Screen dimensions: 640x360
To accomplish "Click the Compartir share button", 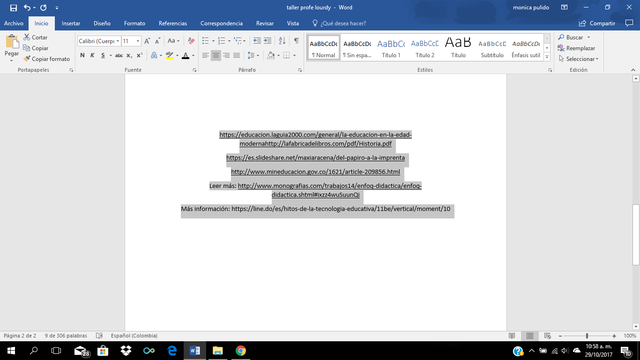I will (597, 23).
